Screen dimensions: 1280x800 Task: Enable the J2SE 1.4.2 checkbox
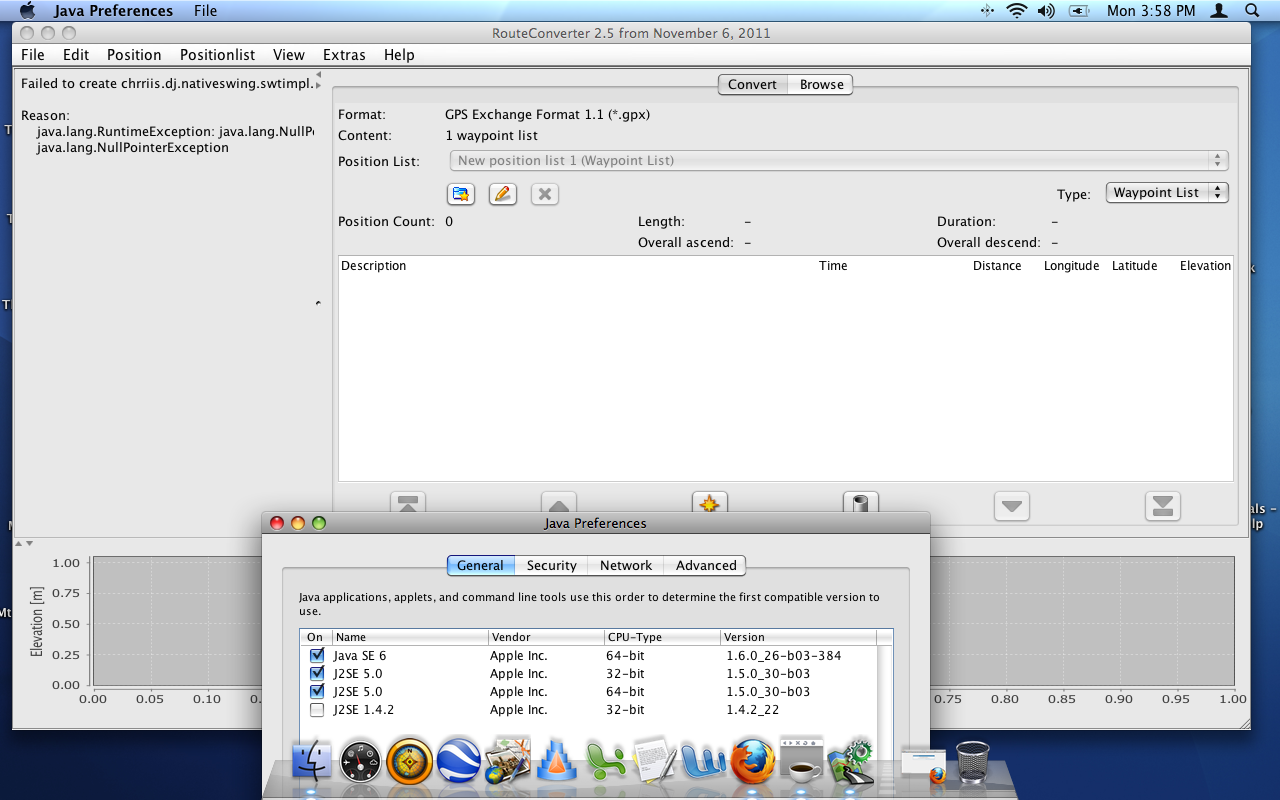pos(317,710)
